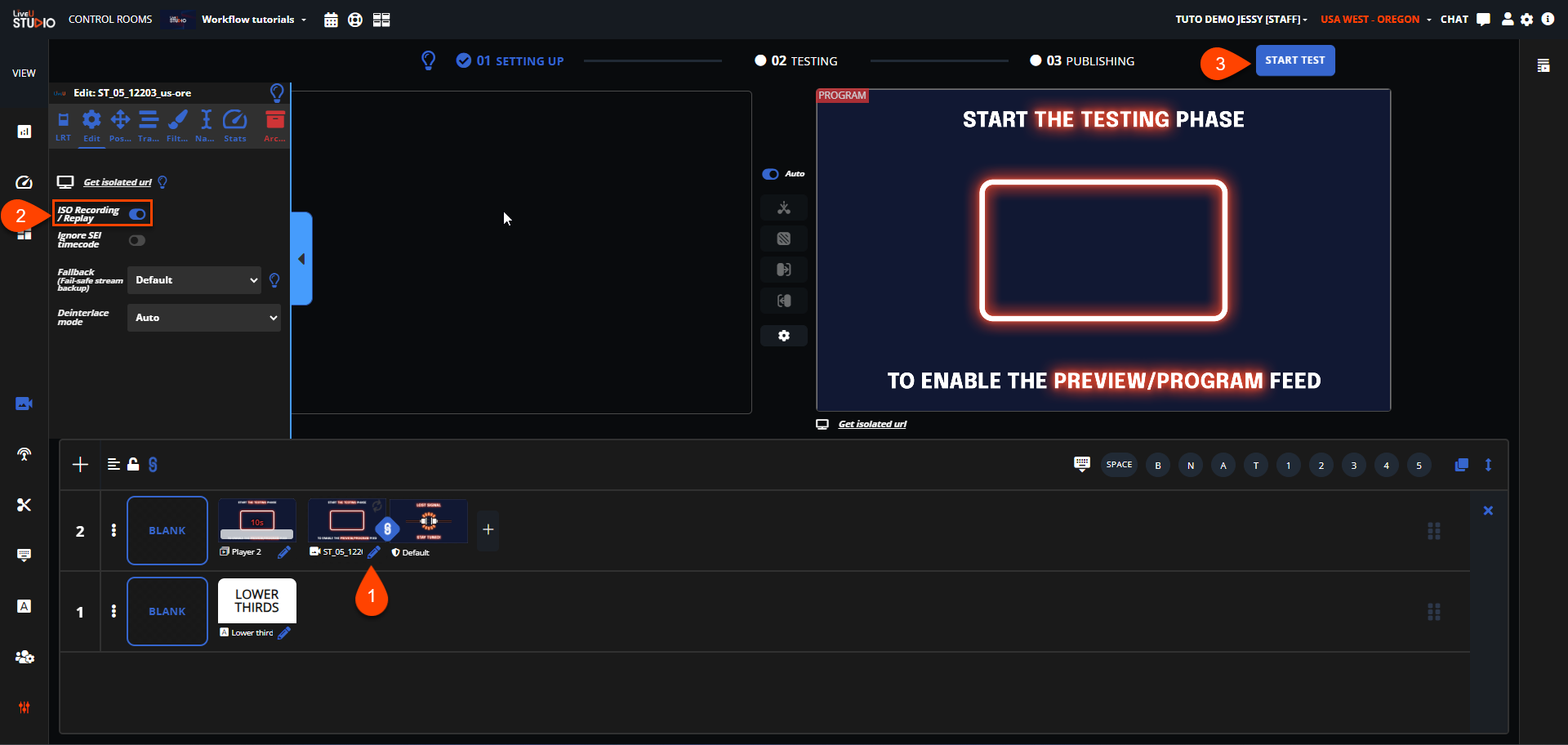
Task: Click the cut transition icon
Action: 783,207
